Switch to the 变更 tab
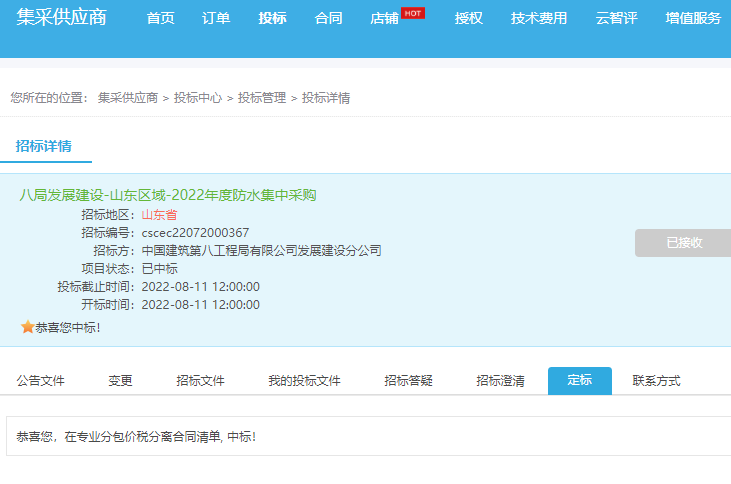The height and width of the screenshot is (484, 731). pos(120,381)
